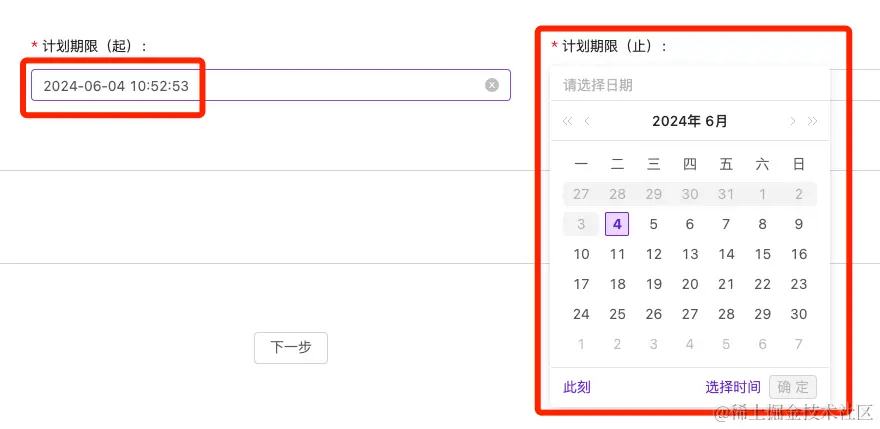The image size is (880, 429).
Task: Select June 6 in calendar
Action: (690, 225)
